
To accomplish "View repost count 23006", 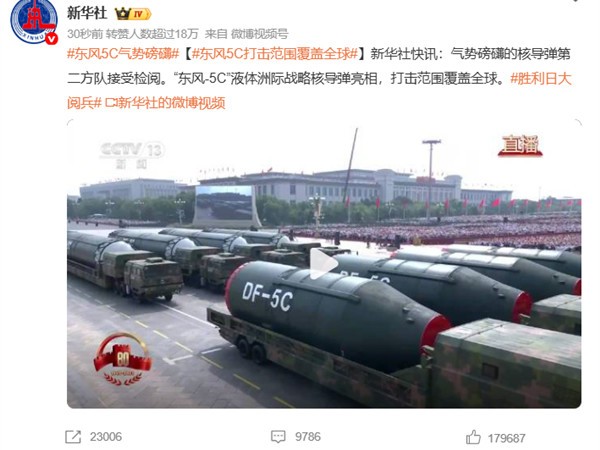I will click(x=106, y=437).
